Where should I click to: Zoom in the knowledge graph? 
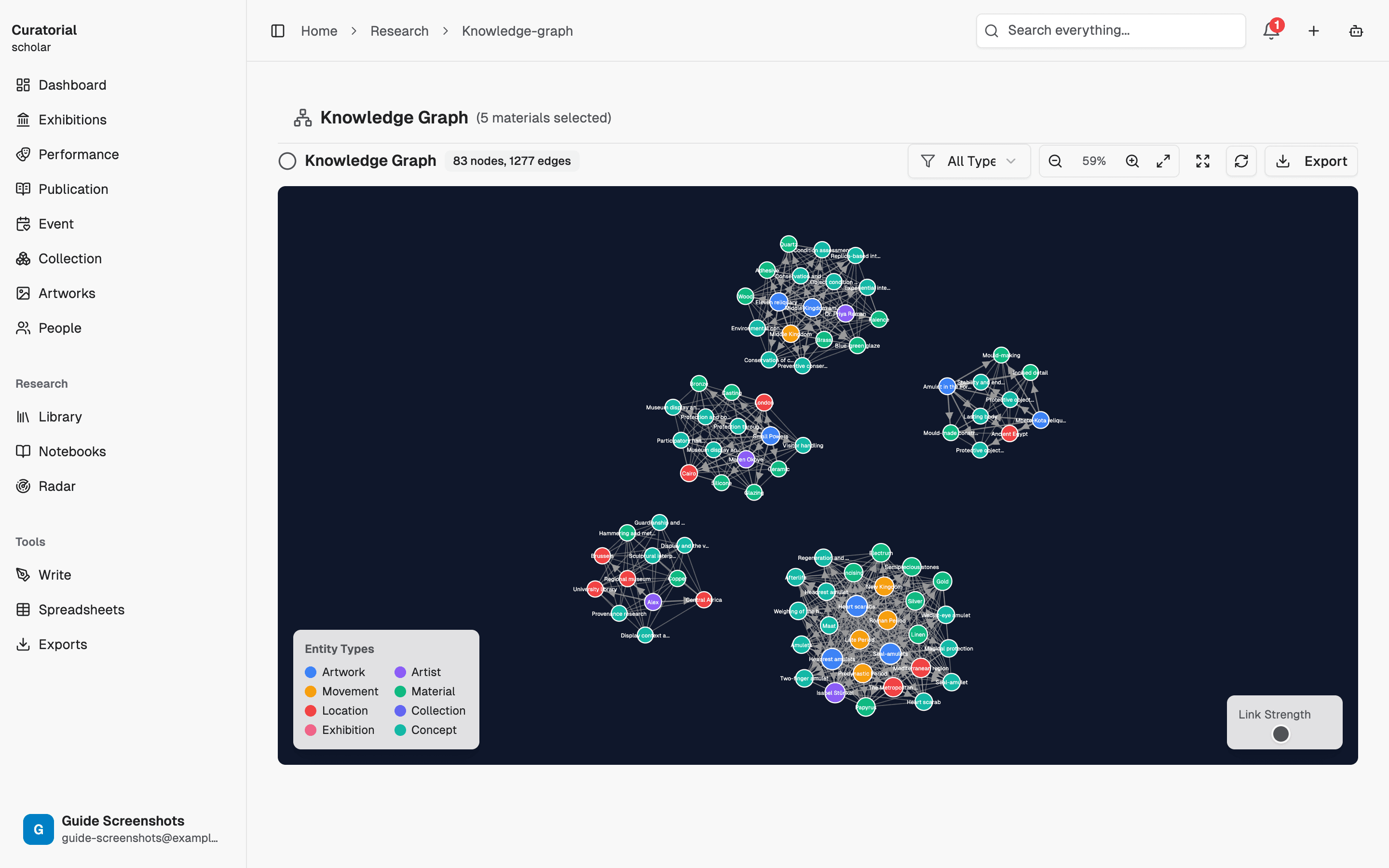1132,162
